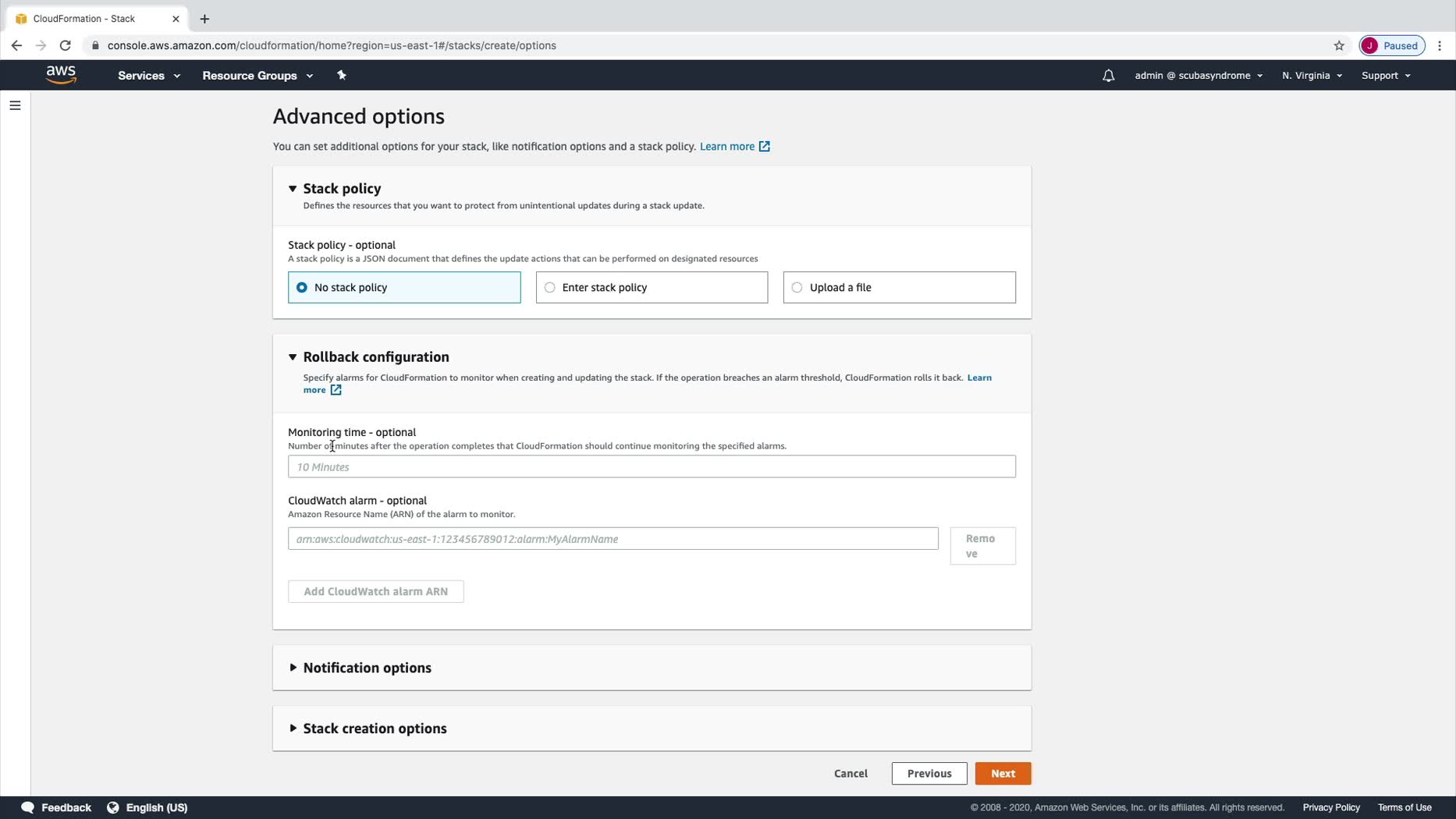Go back with the Previous button

tap(929, 774)
